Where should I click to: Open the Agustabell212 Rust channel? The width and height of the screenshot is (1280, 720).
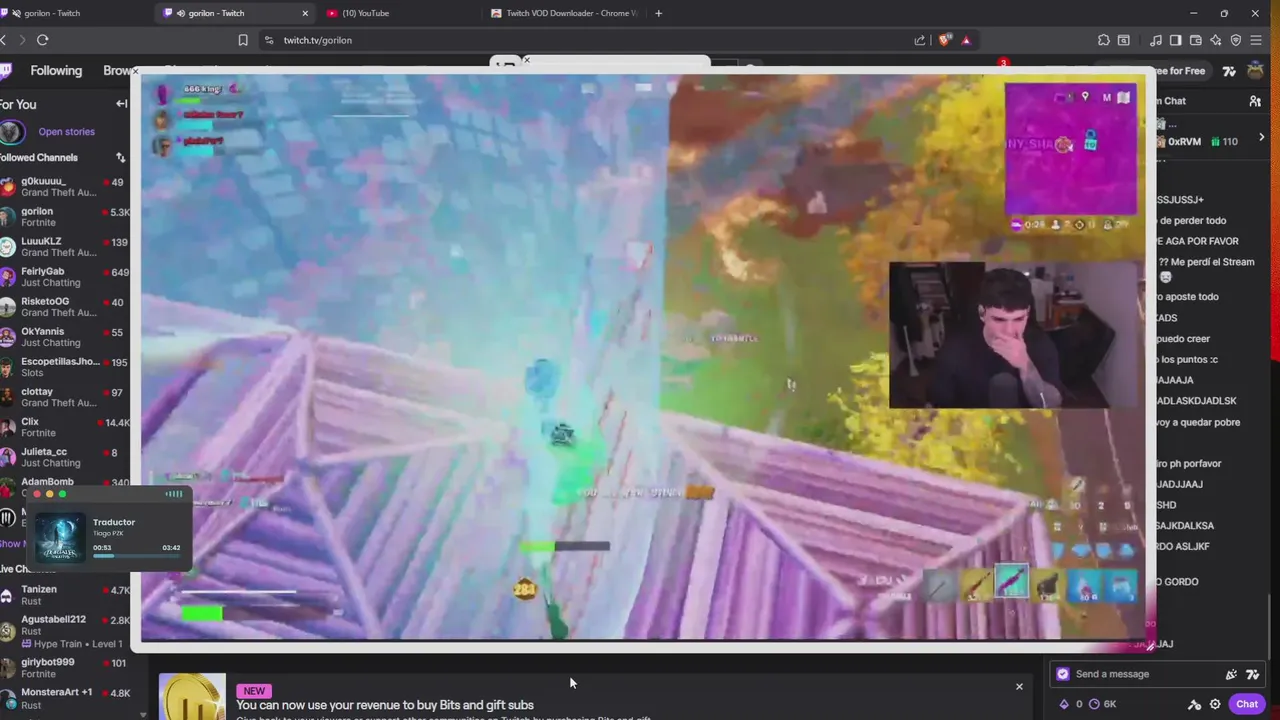[64, 631]
